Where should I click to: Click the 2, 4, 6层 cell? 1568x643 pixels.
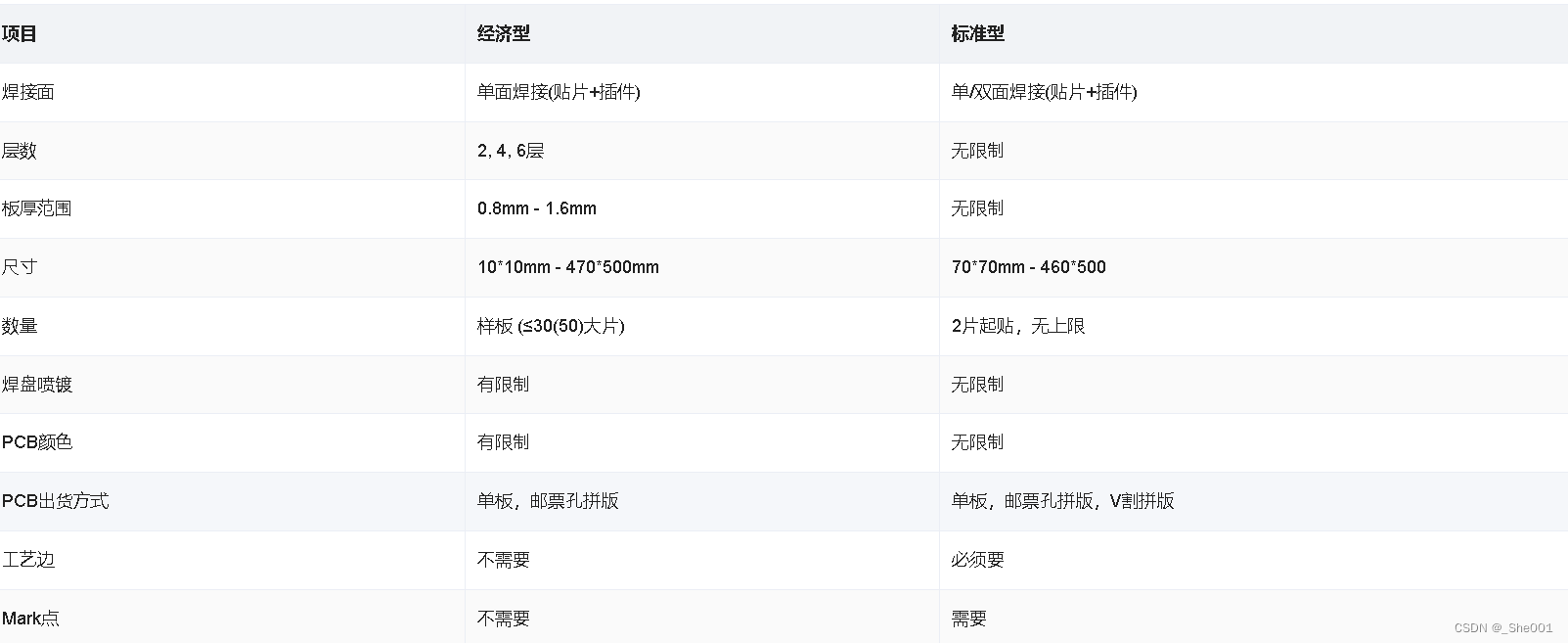tap(511, 151)
